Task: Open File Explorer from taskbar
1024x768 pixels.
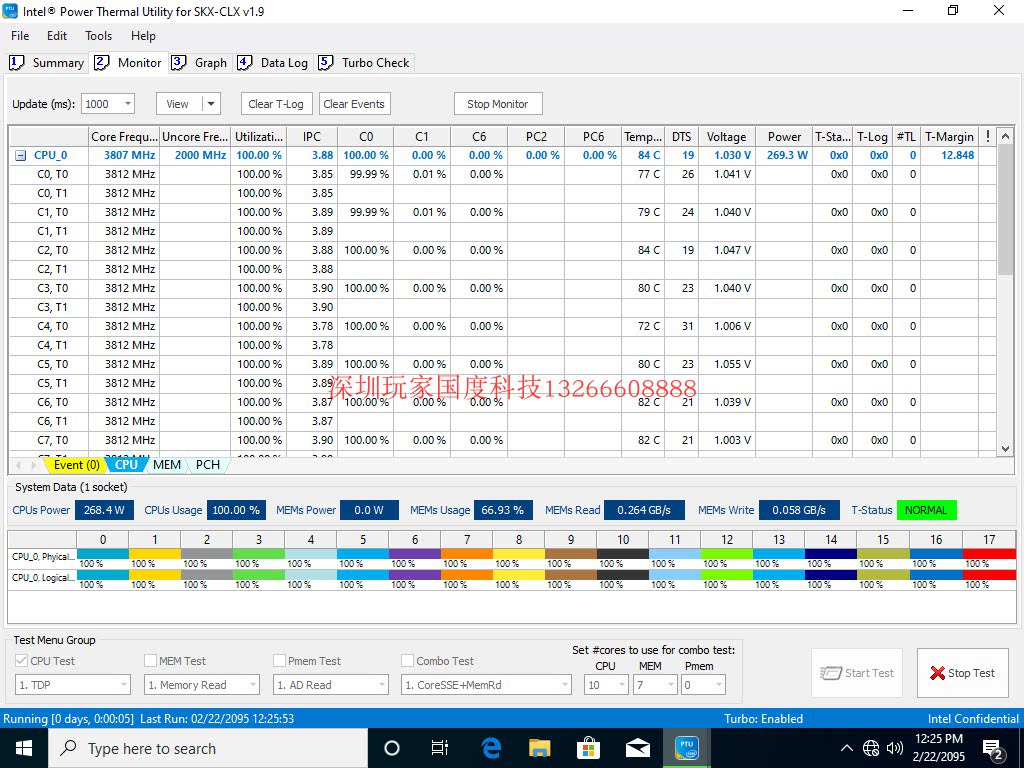Action: [539, 748]
